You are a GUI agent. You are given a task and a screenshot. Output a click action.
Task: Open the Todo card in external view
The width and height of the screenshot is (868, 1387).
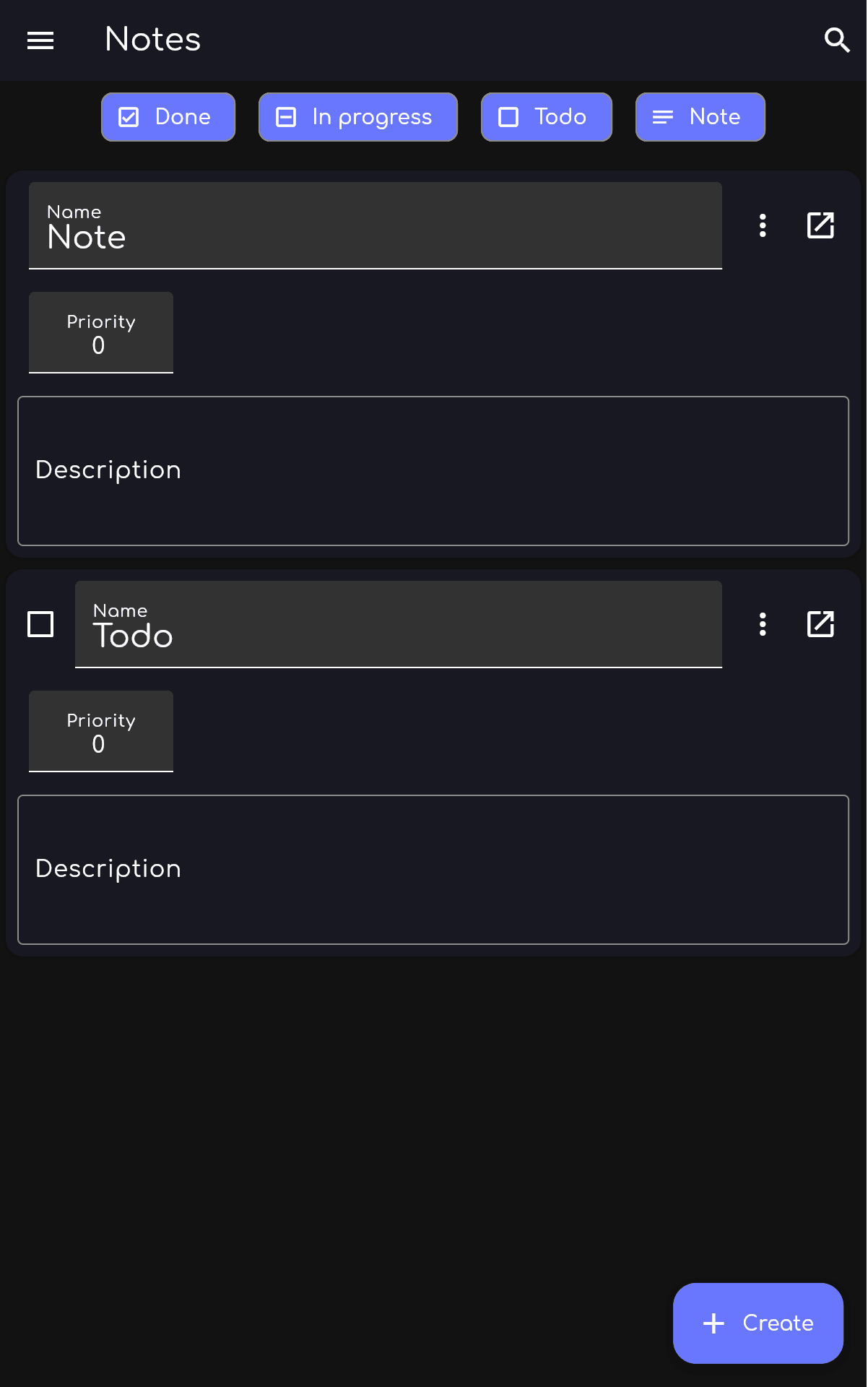click(x=820, y=624)
